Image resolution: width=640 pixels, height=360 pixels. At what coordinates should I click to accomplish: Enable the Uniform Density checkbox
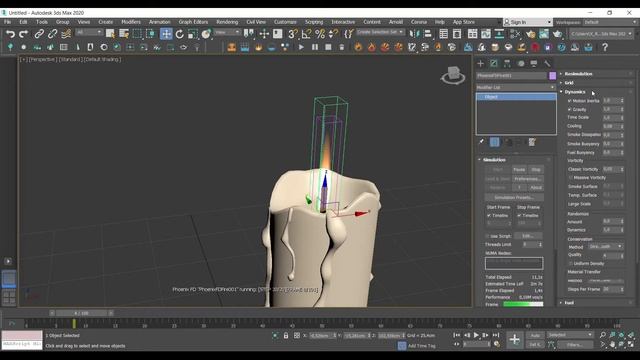[x=571, y=263]
